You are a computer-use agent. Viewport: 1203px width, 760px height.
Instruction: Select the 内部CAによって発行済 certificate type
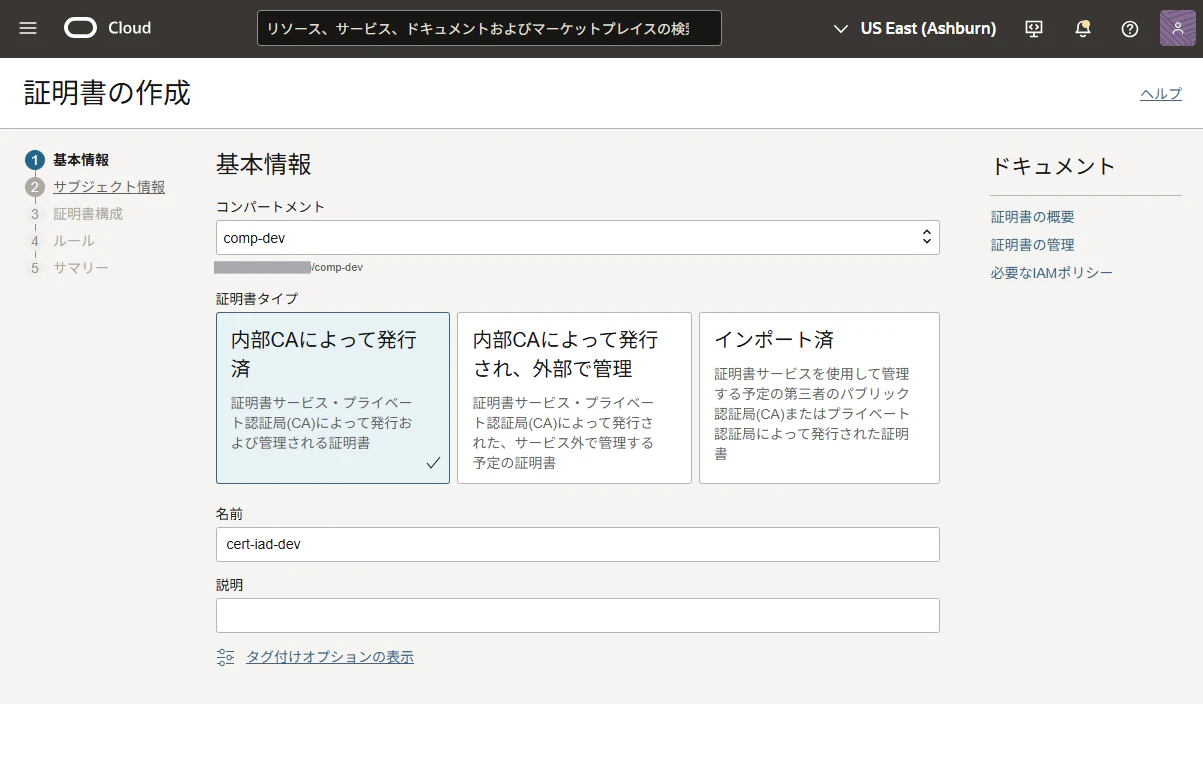click(333, 398)
